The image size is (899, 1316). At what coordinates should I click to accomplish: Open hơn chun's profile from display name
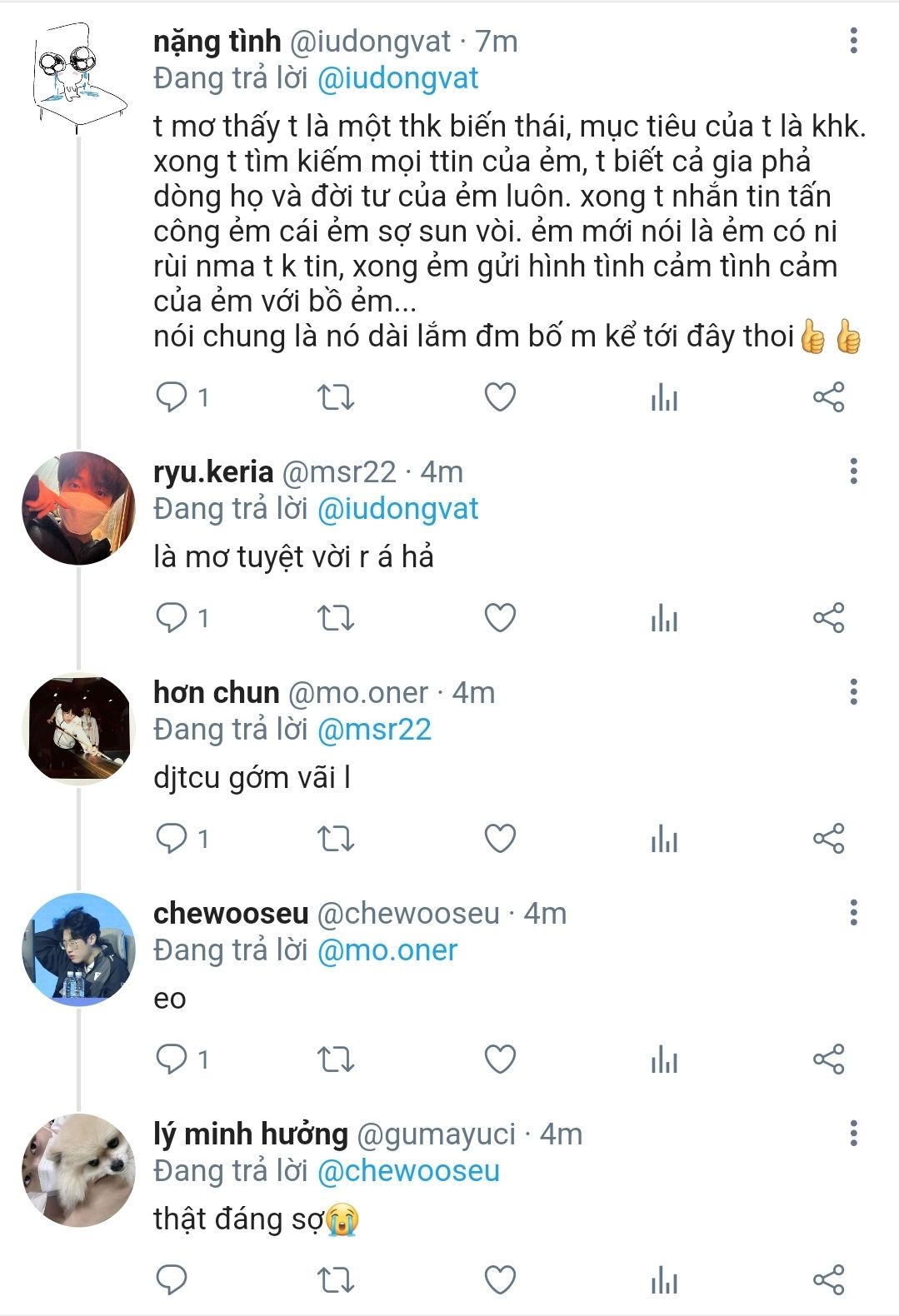tap(216, 693)
